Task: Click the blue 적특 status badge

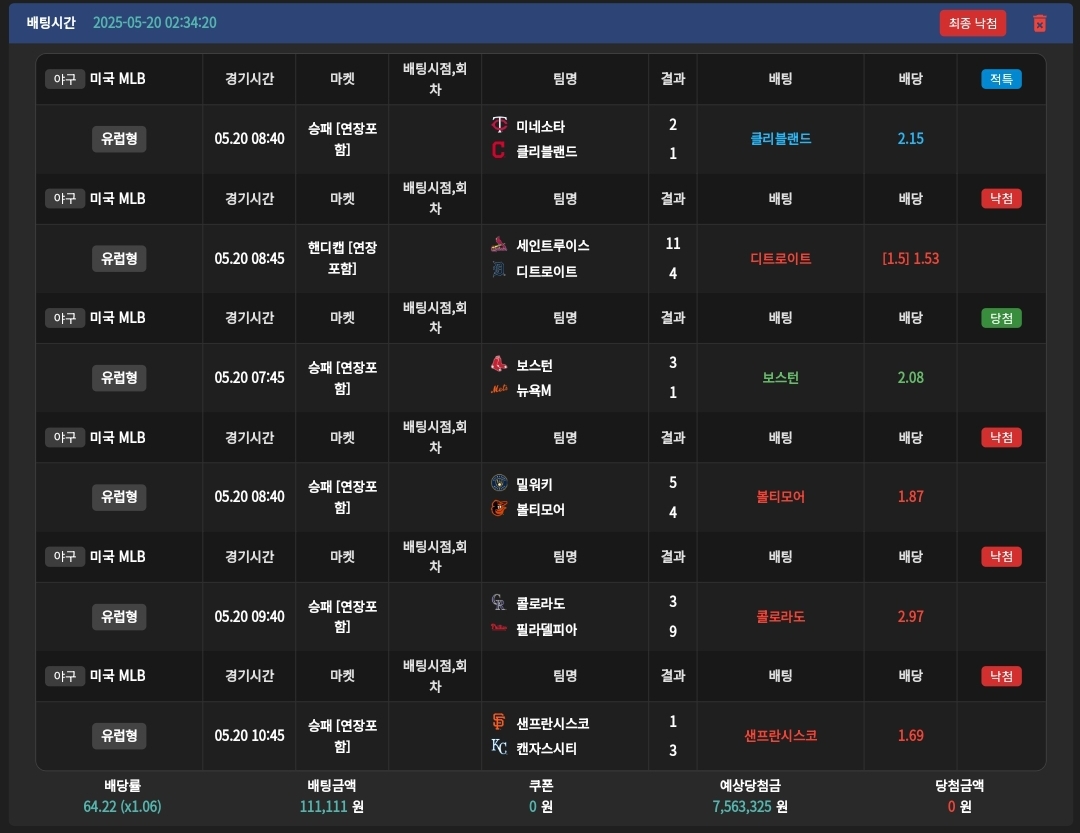Action: 1001,79
